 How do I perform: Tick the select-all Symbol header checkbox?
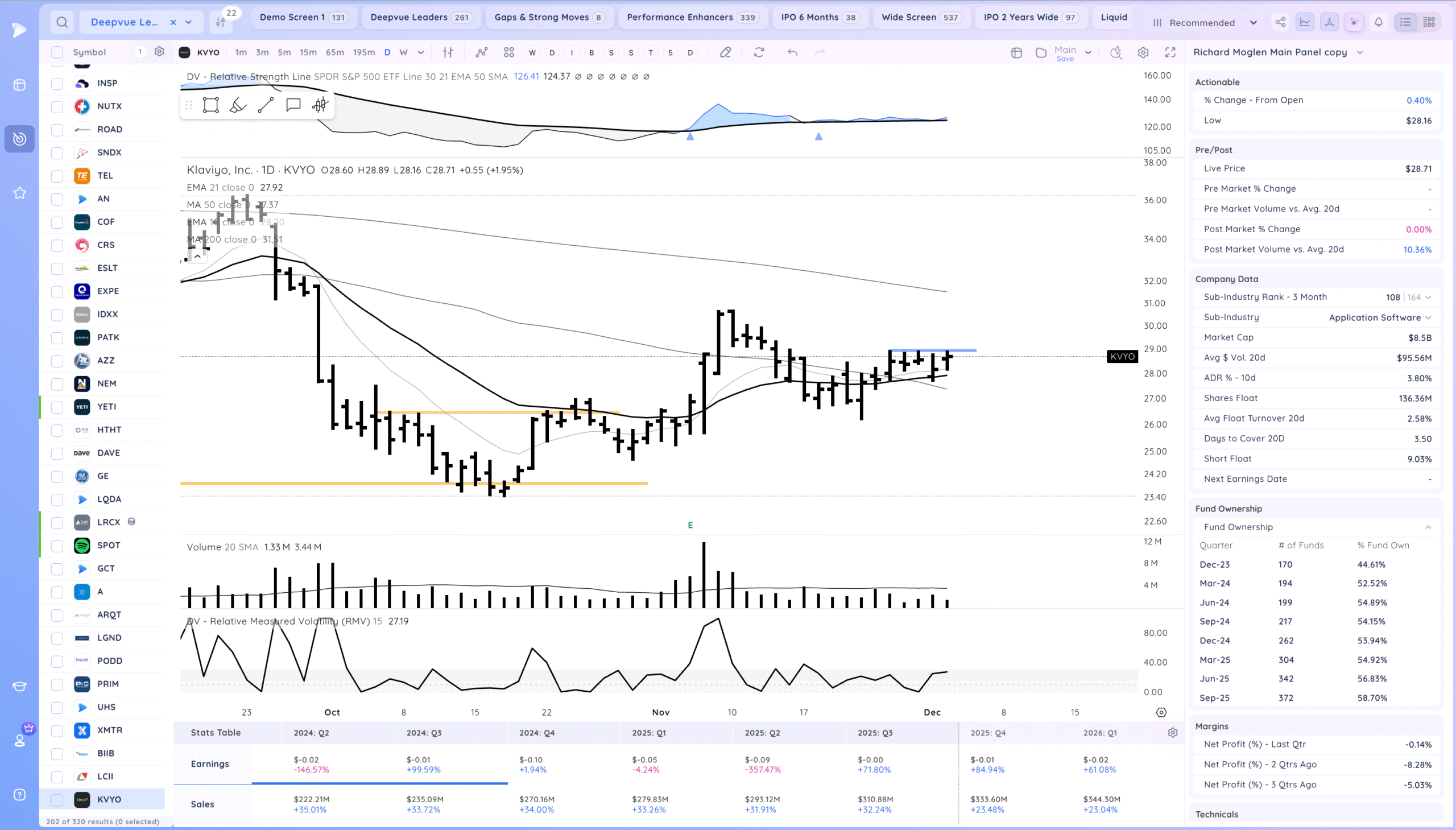(57, 52)
